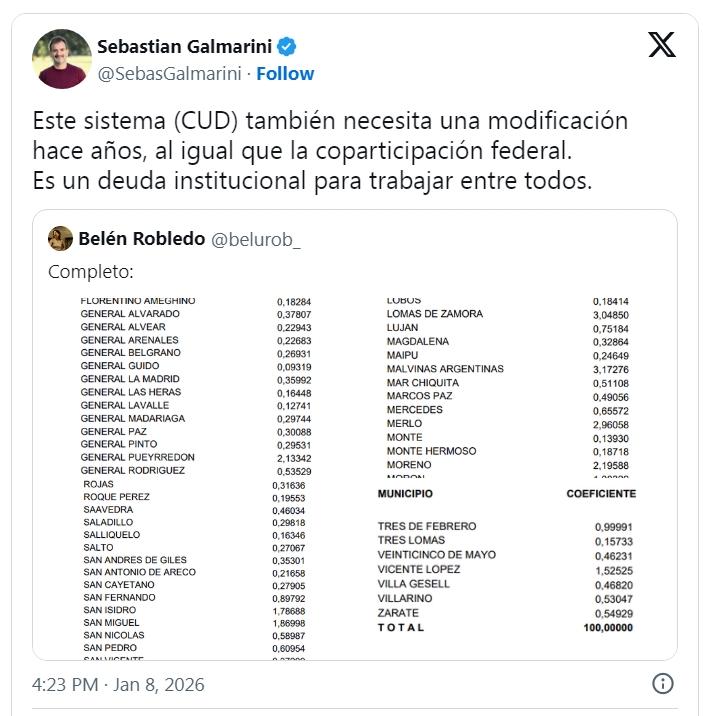Click the blue verified badge
The height and width of the screenshot is (716, 703).
[x=286, y=47]
